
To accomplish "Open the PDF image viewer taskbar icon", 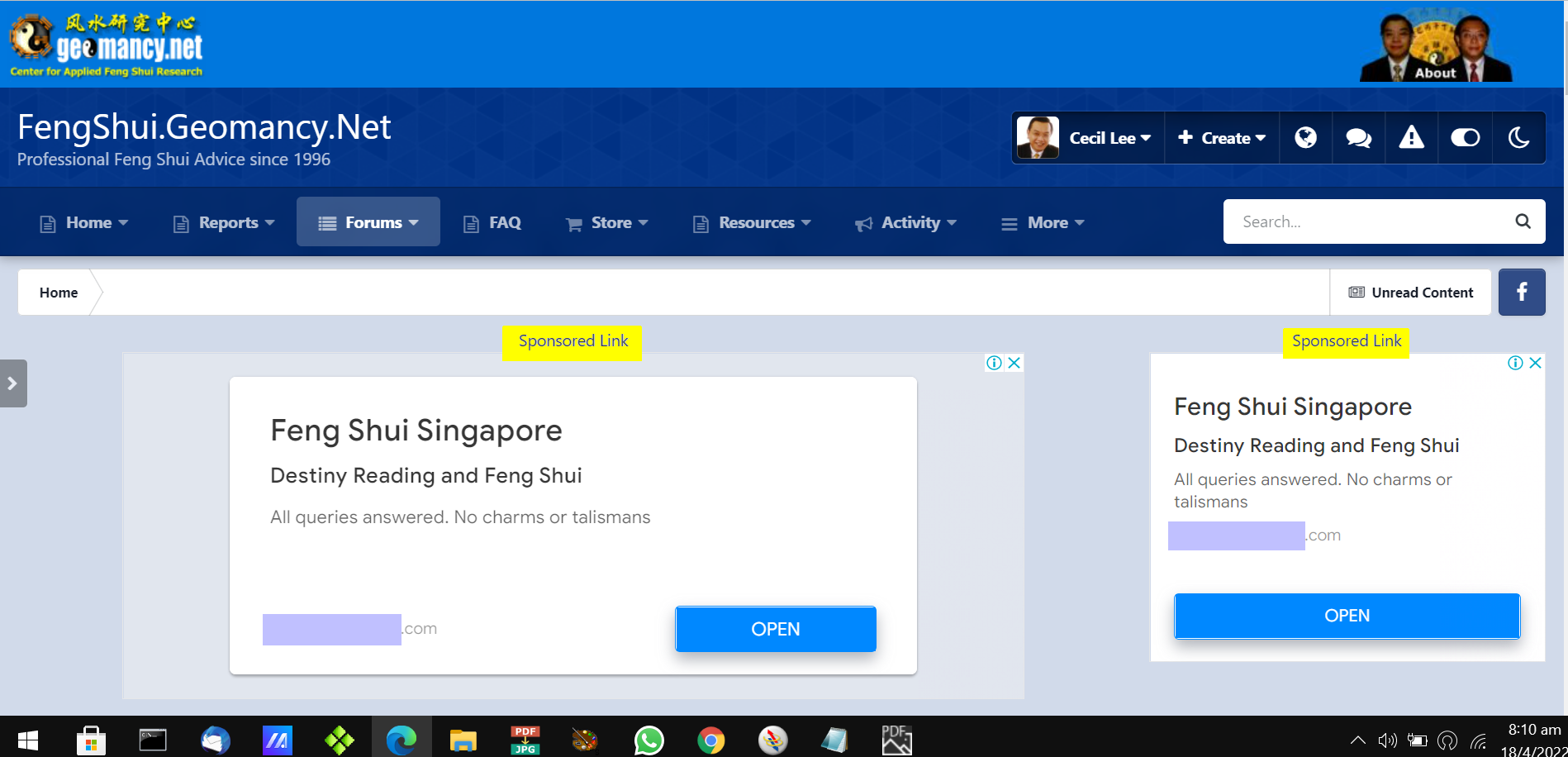I will click(896, 740).
